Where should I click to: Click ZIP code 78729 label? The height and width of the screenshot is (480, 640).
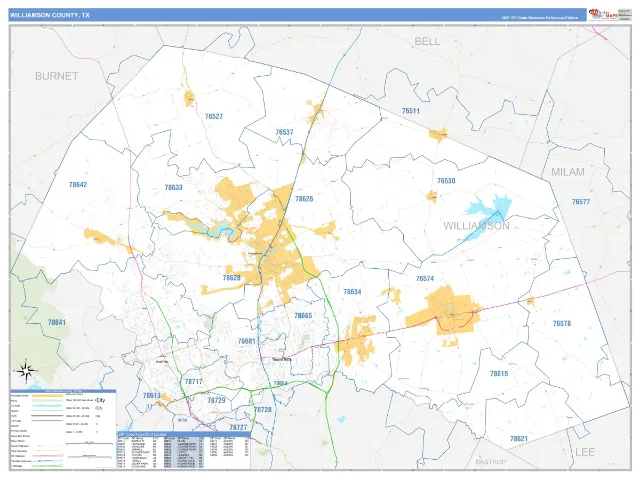click(216, 400)
